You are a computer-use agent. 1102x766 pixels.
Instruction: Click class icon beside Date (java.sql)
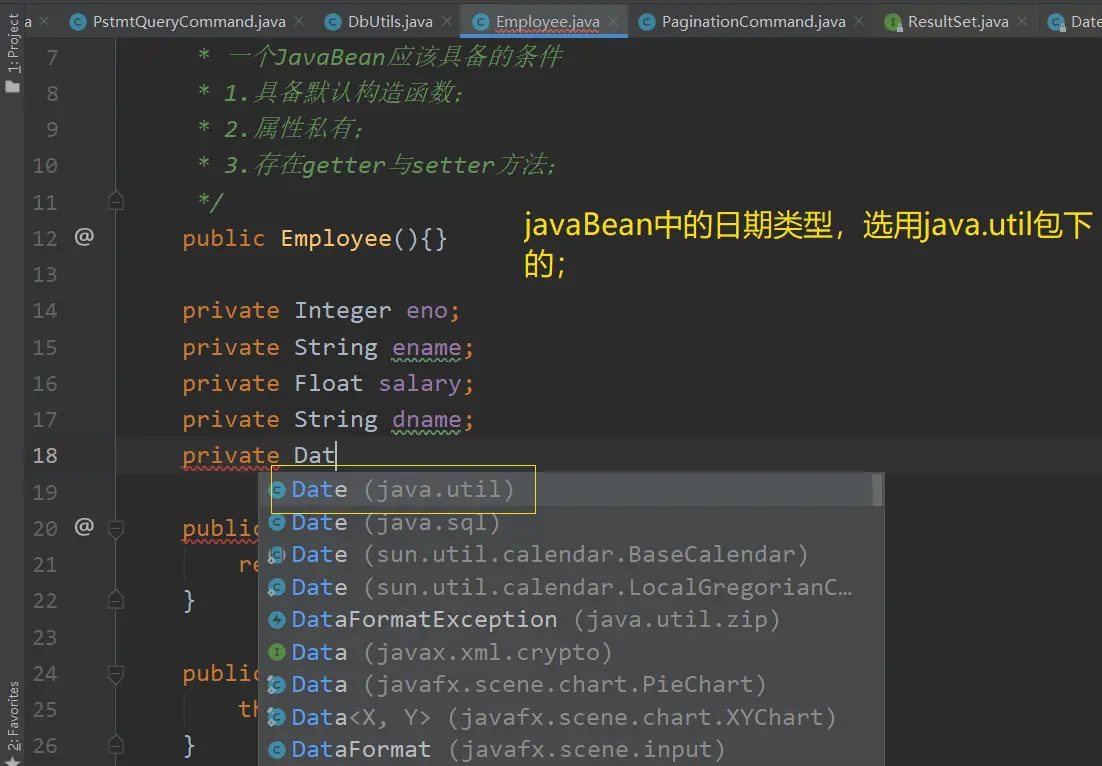277,522
